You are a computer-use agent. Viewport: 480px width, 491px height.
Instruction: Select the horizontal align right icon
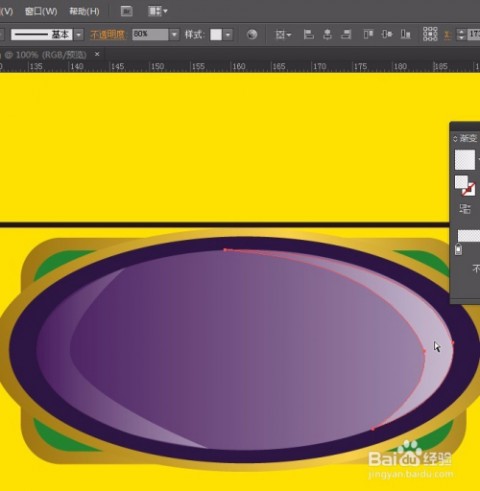[x=346, y=34]
